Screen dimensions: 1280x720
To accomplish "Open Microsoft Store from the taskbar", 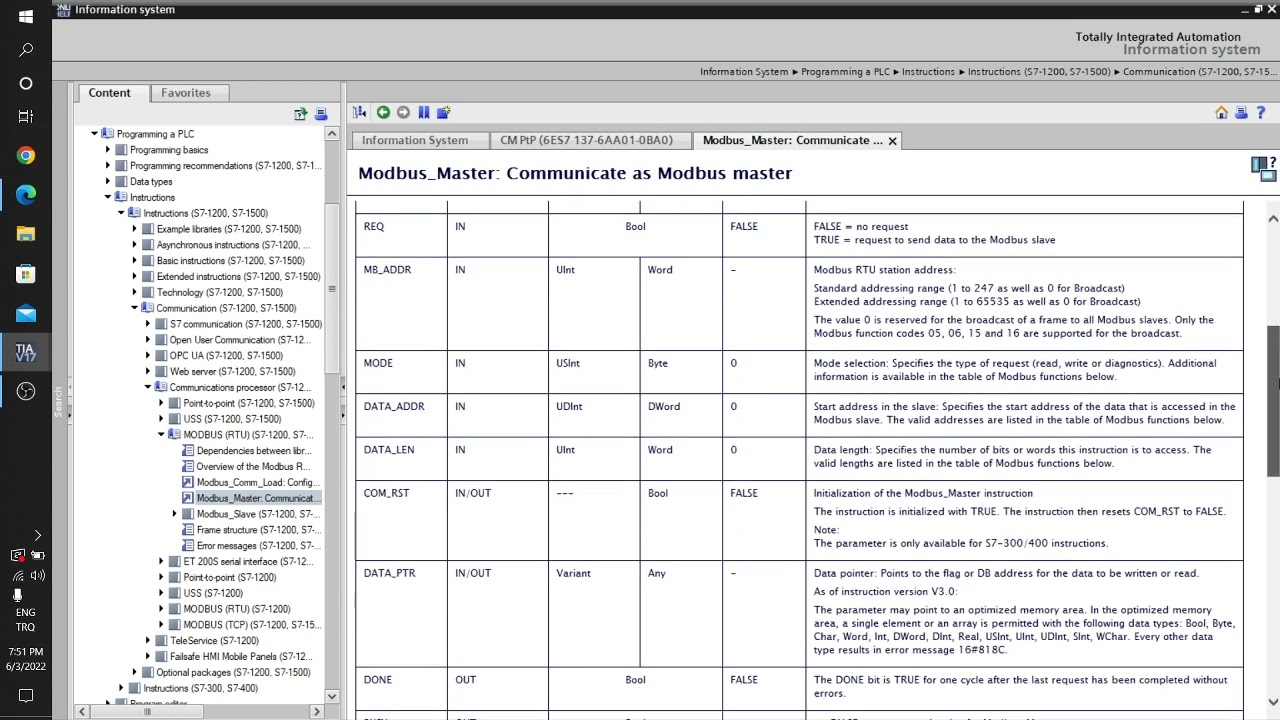I will [26, 273].
